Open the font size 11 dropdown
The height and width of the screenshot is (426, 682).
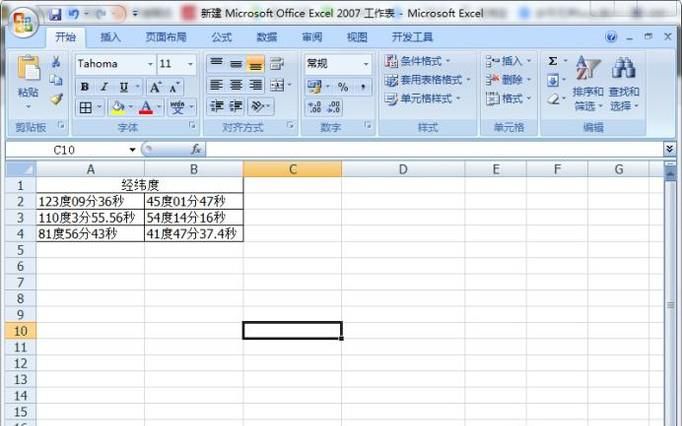190,64
